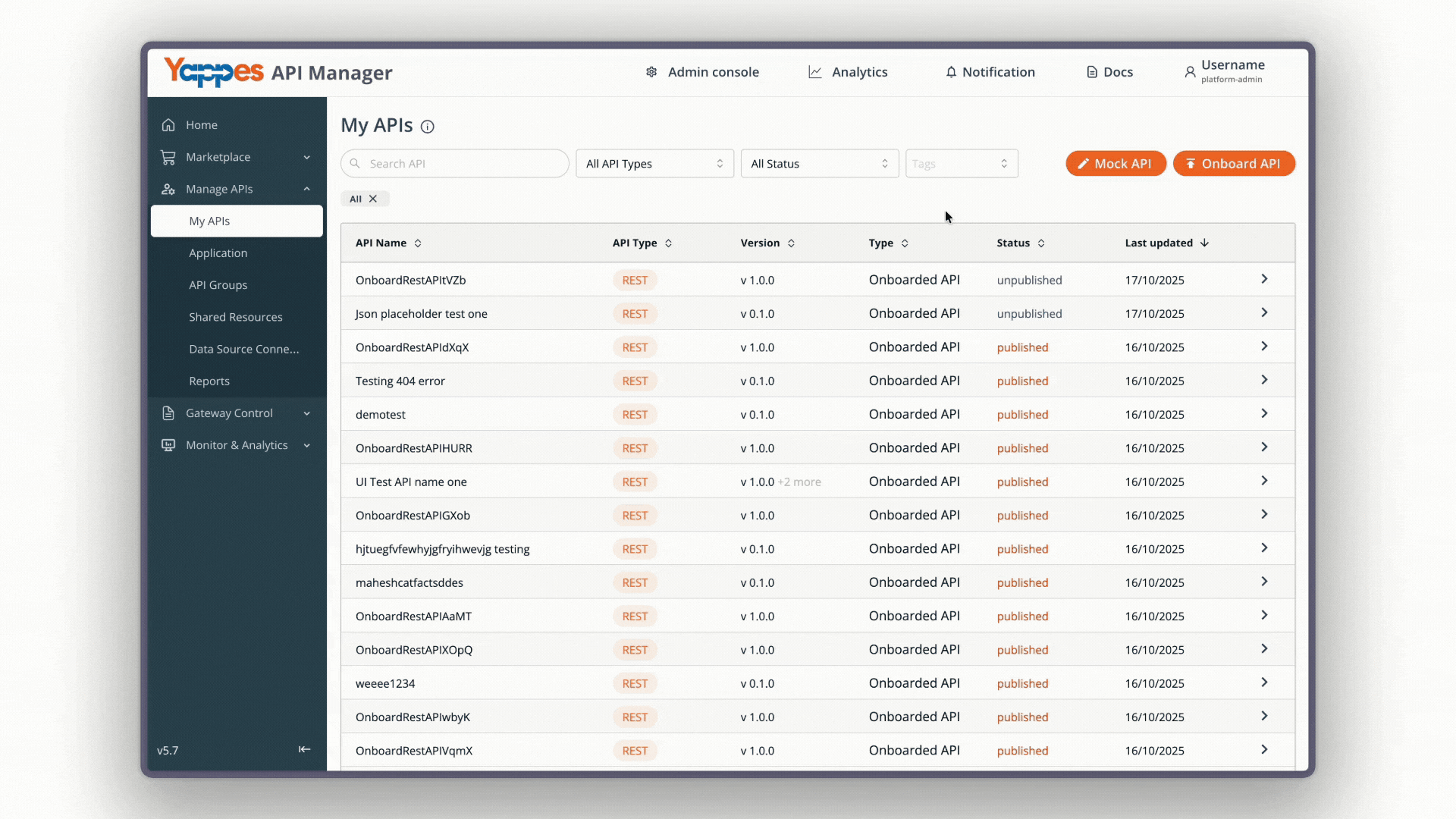This screenshot has height=819, width=1456.
Task: Toggle Last updated sort arrow
Action: tap(1204, 243)
